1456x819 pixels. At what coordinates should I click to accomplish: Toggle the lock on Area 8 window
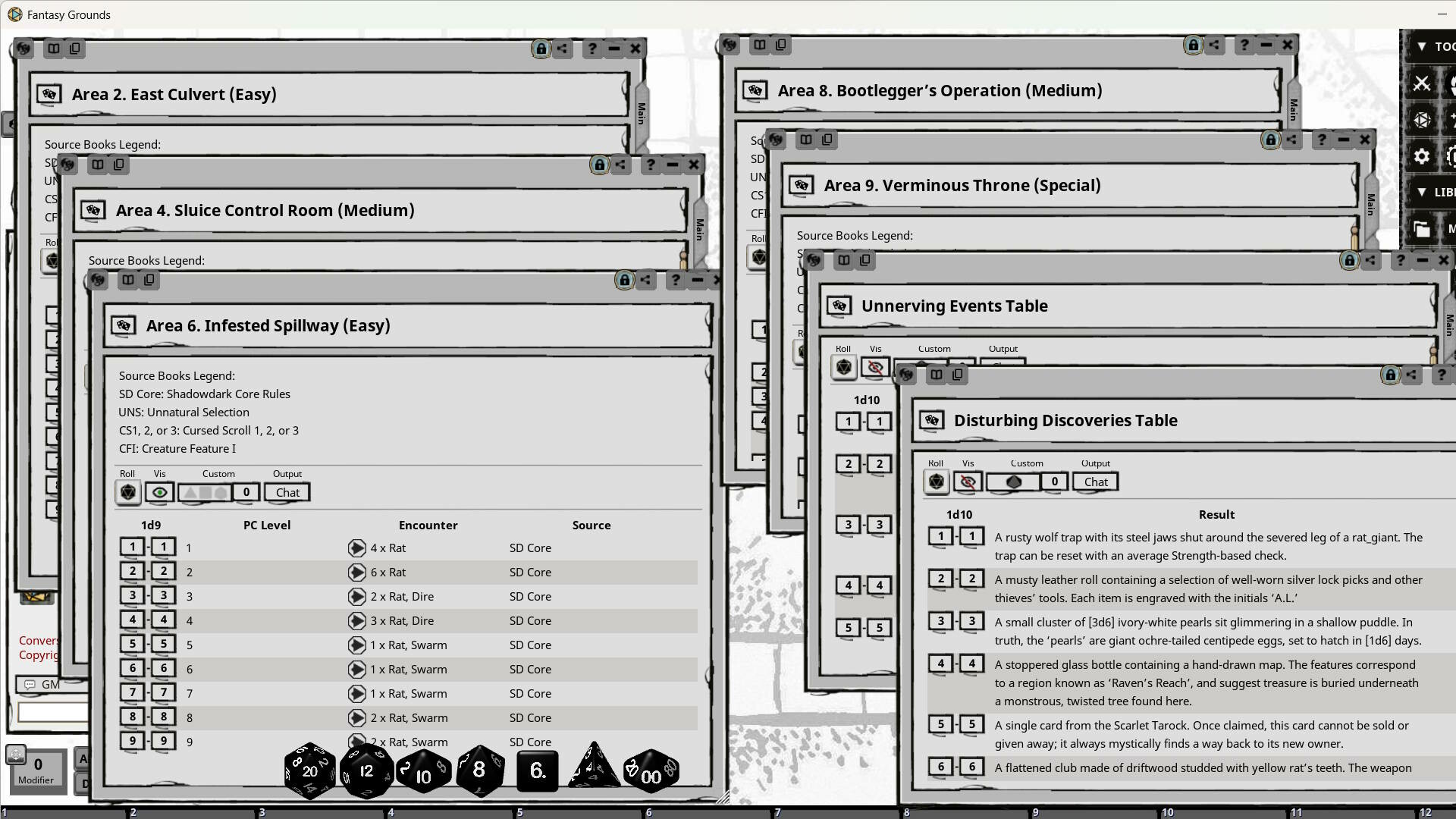1191,45
